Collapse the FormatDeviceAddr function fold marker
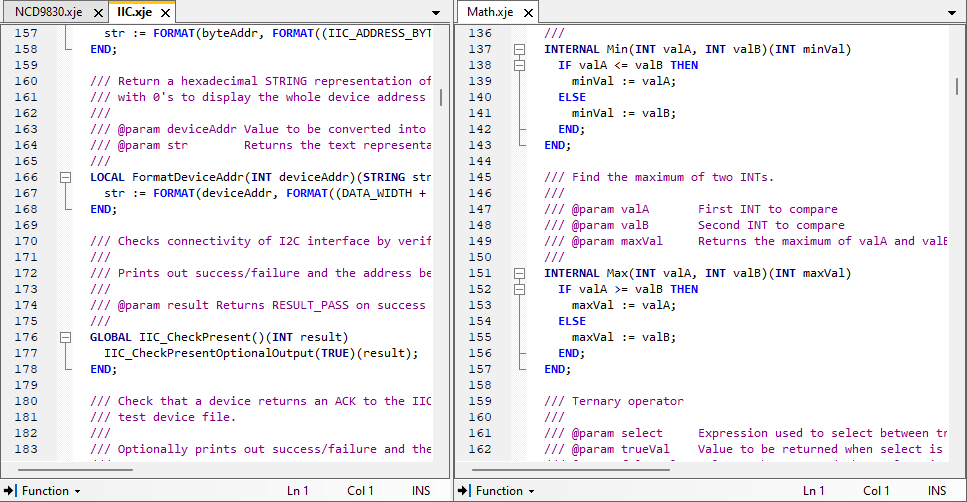 pos(66,177)
